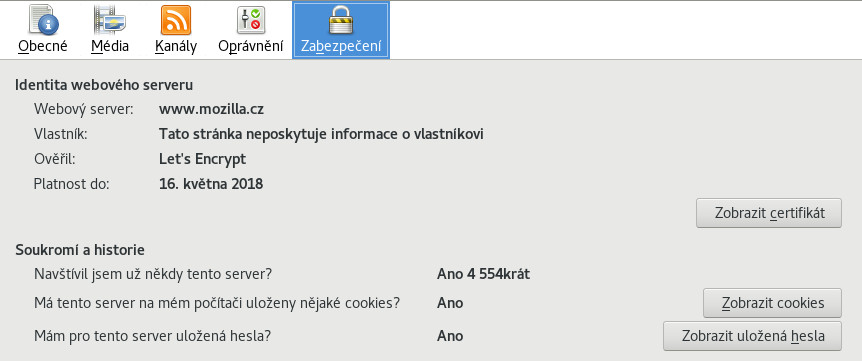862x361 pixels.
Task: Click the owner information text in Vlastník row
Action: pyautogui.click(x=321, y=134)
